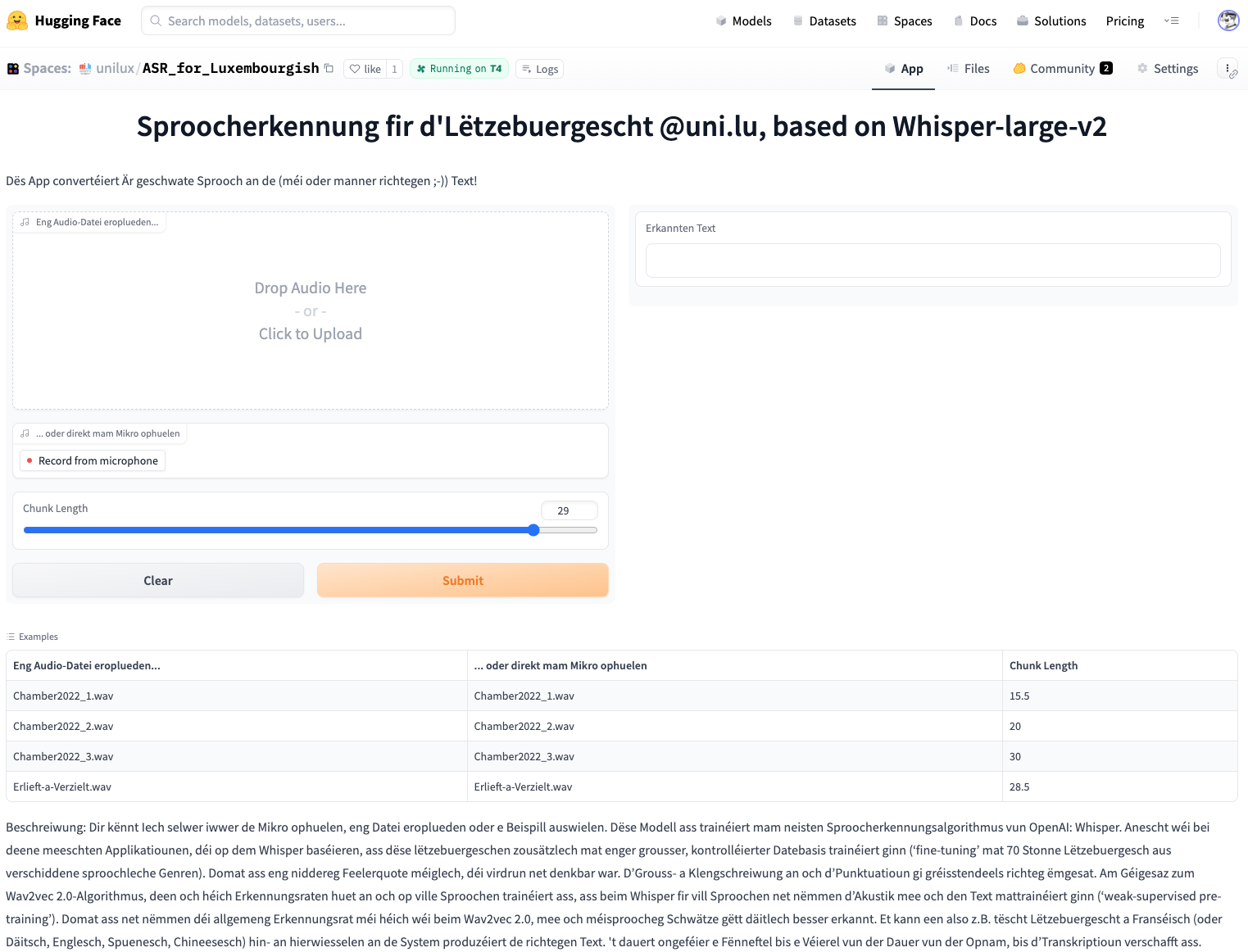Like this Space with the heart button
Viewport: 1248px width, 952px height.
tap(365, 69)
